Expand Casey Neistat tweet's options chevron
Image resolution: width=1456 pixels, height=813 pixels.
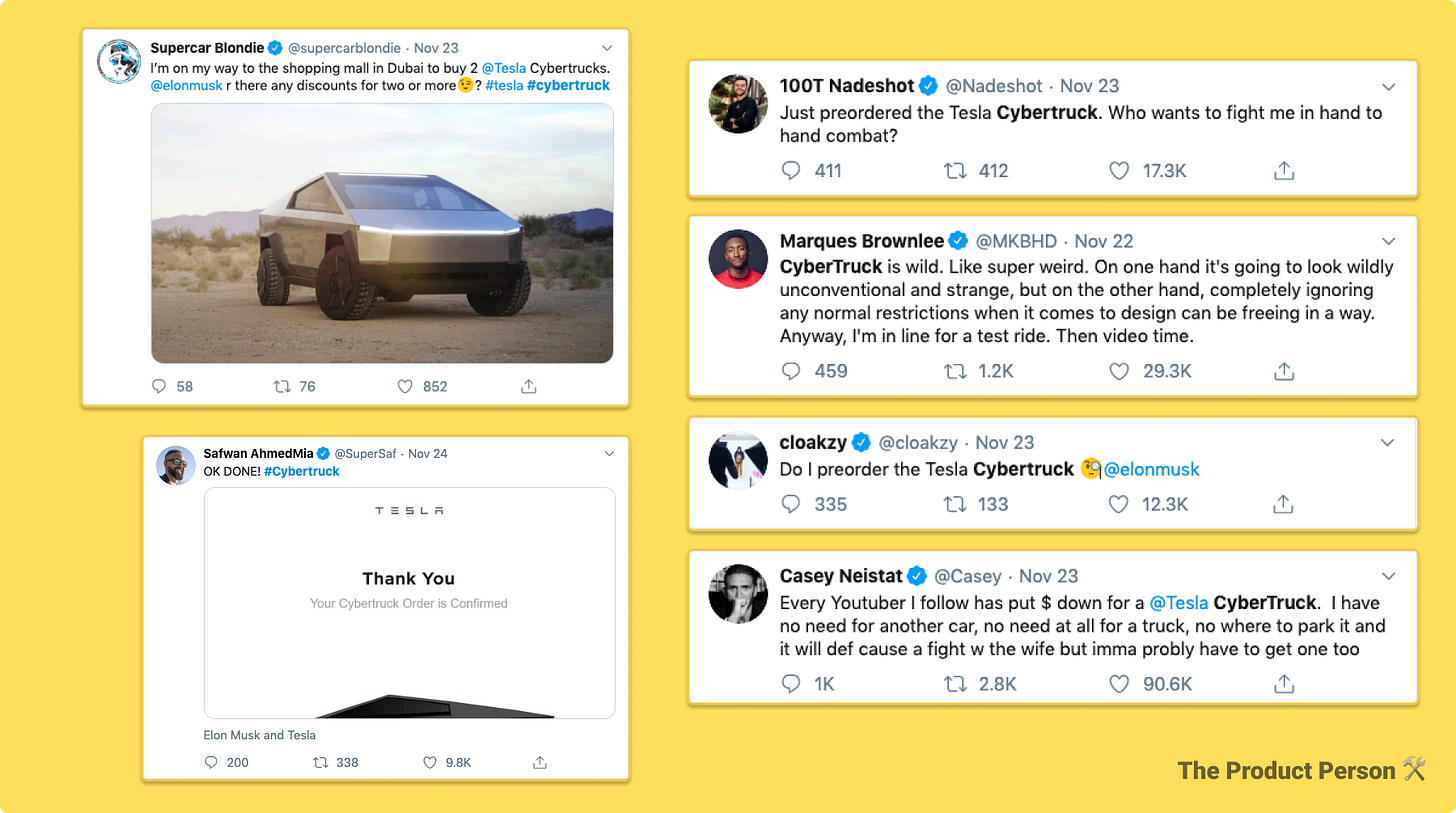pos(1388,577)
